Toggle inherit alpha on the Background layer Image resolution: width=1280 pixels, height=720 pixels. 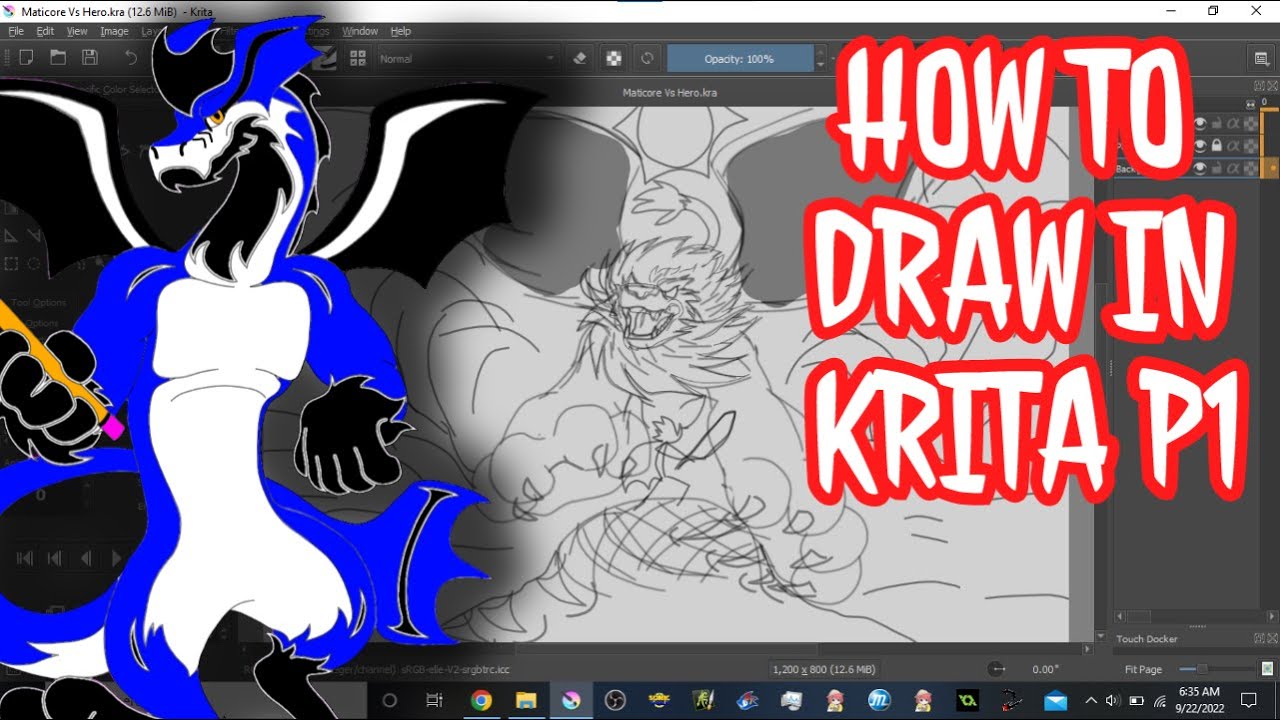click(x=1233, y=170)
